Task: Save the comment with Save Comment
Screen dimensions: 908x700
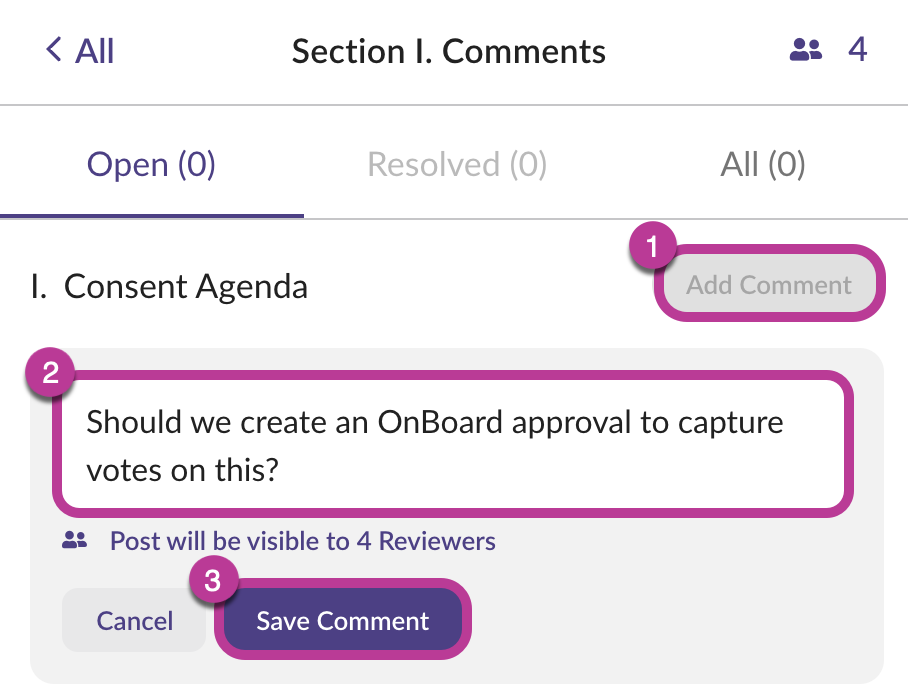Action: [342, 621]
